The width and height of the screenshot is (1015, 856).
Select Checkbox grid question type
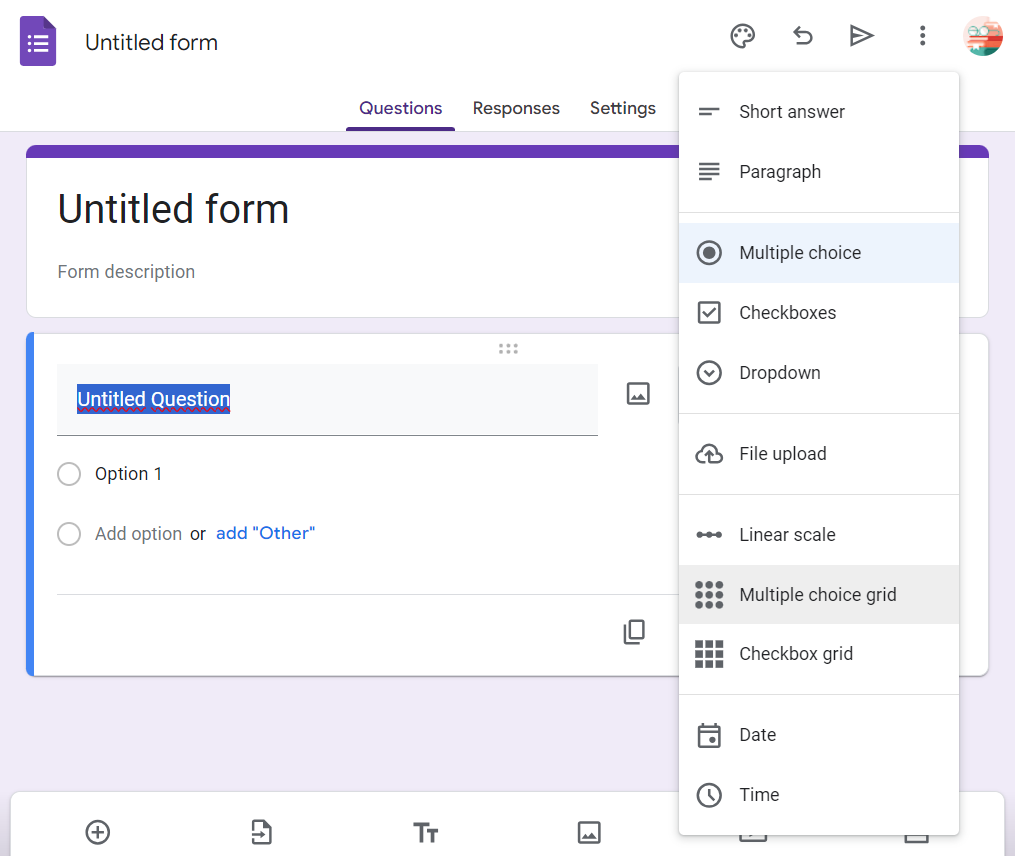coord(819,654)
